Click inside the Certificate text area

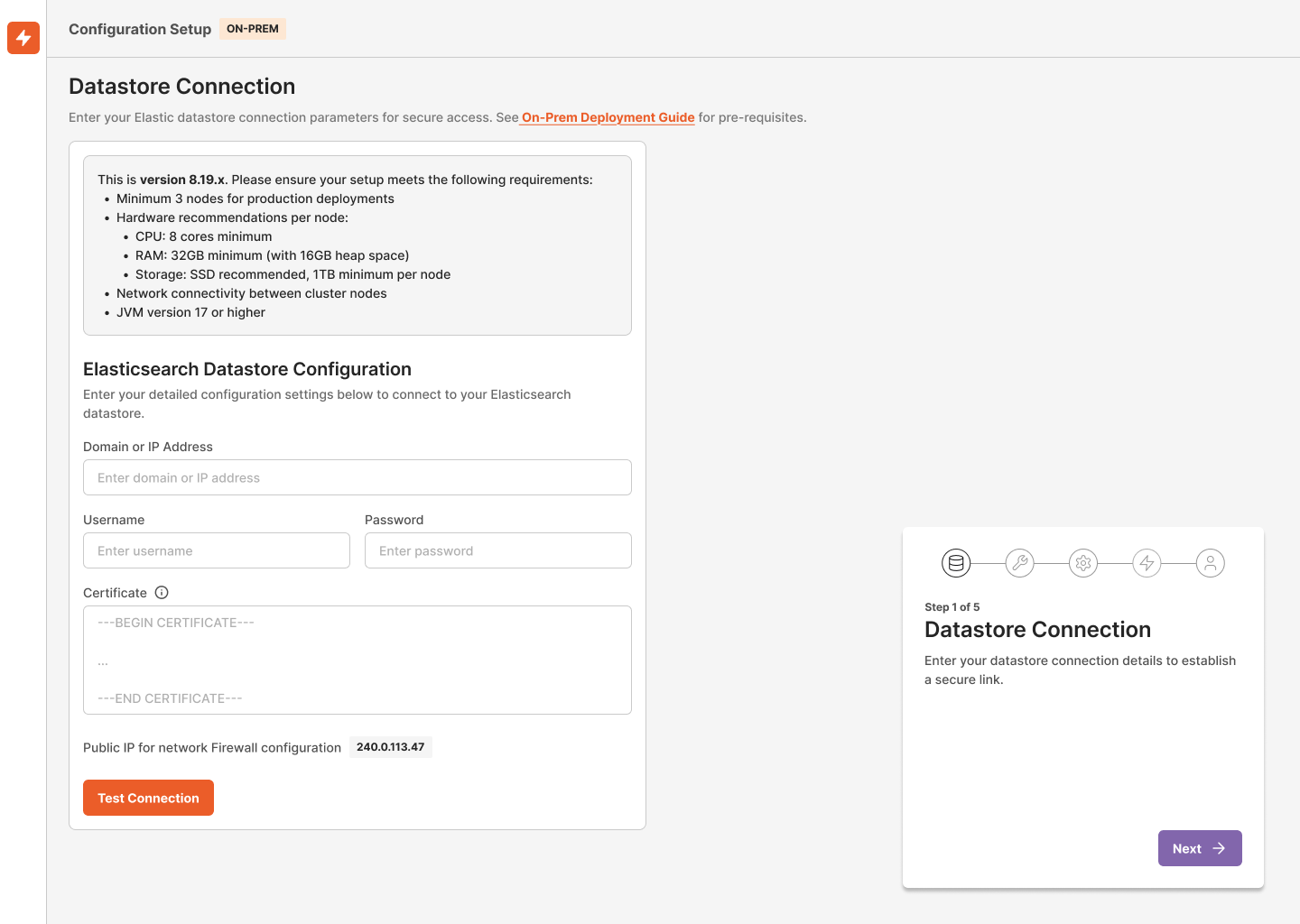[x=357, y=660]
